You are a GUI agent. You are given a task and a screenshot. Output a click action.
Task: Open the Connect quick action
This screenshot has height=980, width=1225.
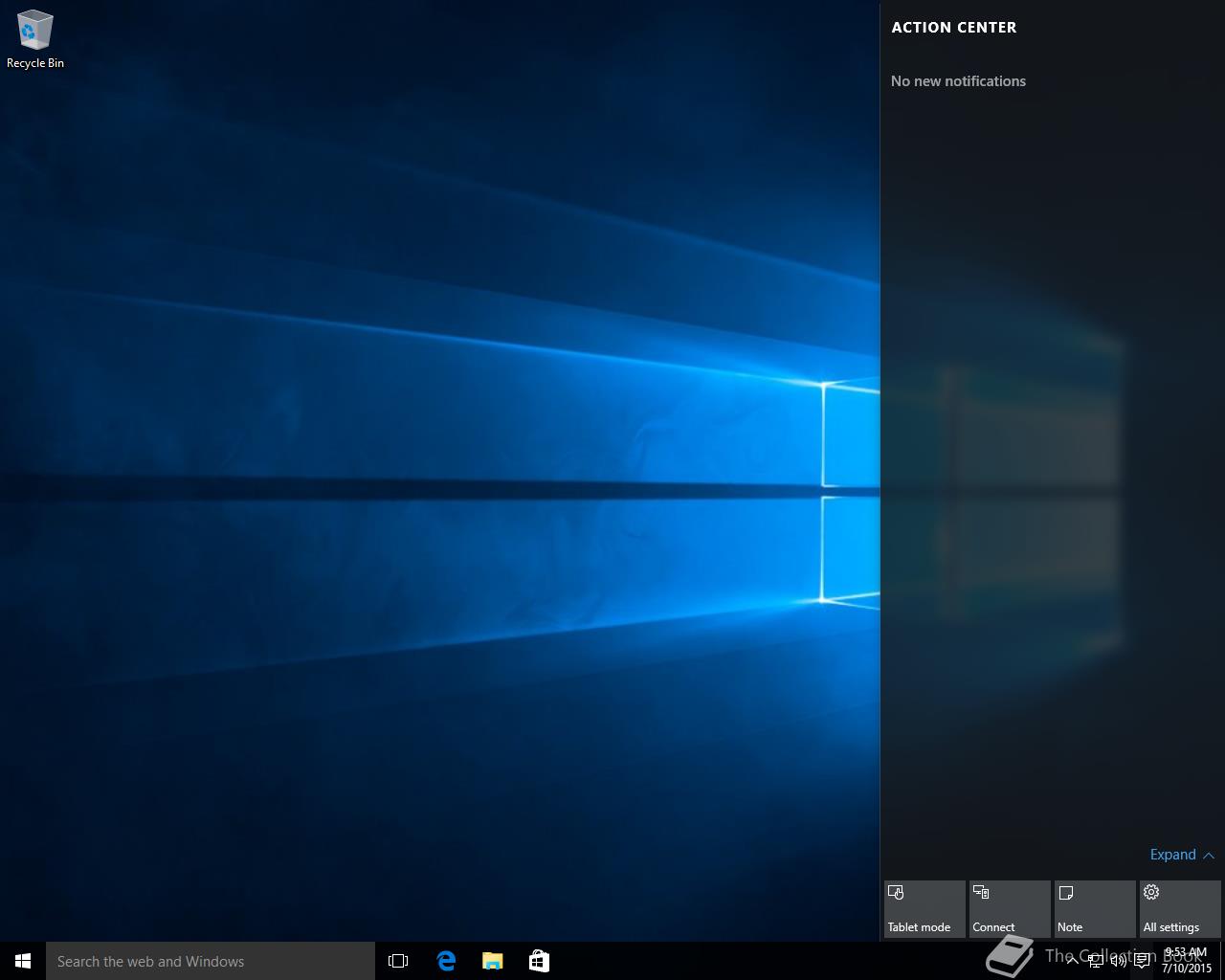[x=1010, y=909]
